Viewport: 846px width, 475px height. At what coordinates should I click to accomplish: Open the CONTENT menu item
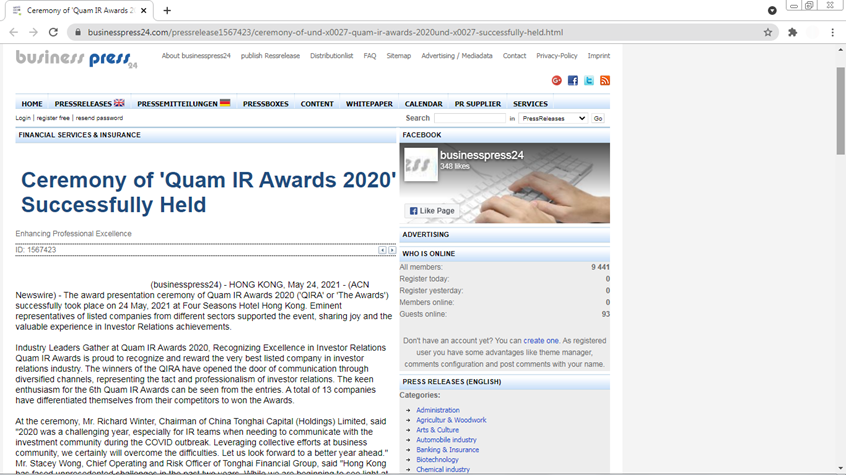tap(317, 104)
